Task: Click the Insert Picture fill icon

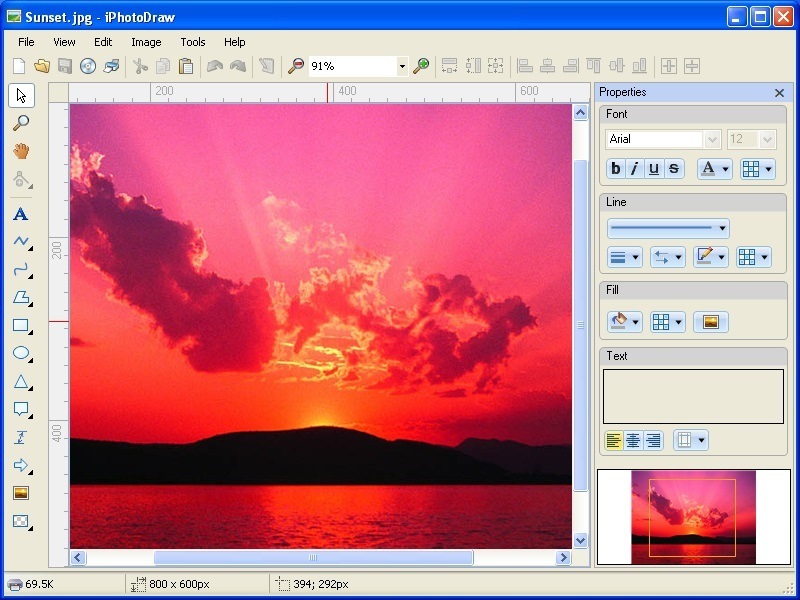Action: (x=713, y=321)
